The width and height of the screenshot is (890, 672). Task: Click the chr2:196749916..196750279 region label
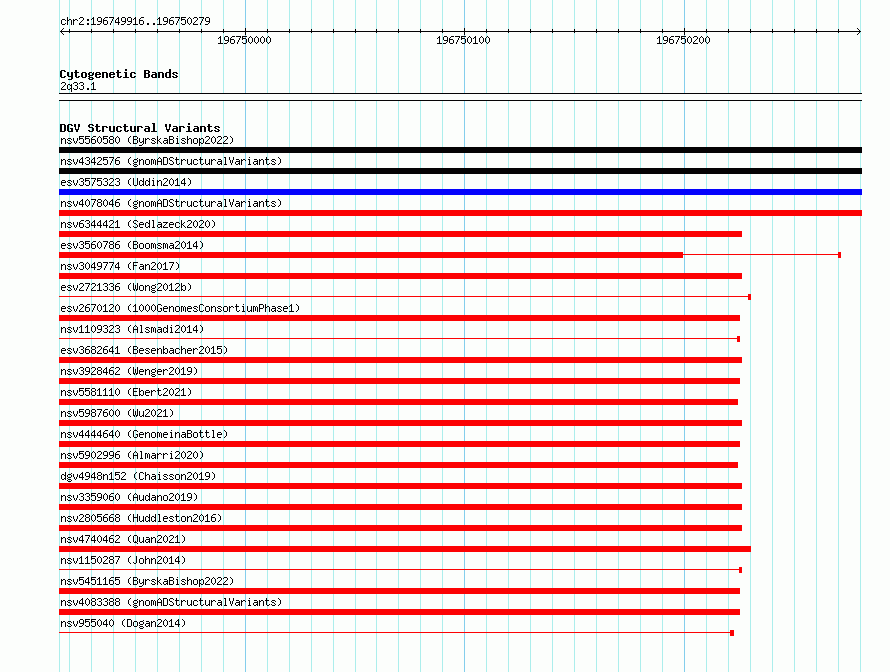pos(135,22)
